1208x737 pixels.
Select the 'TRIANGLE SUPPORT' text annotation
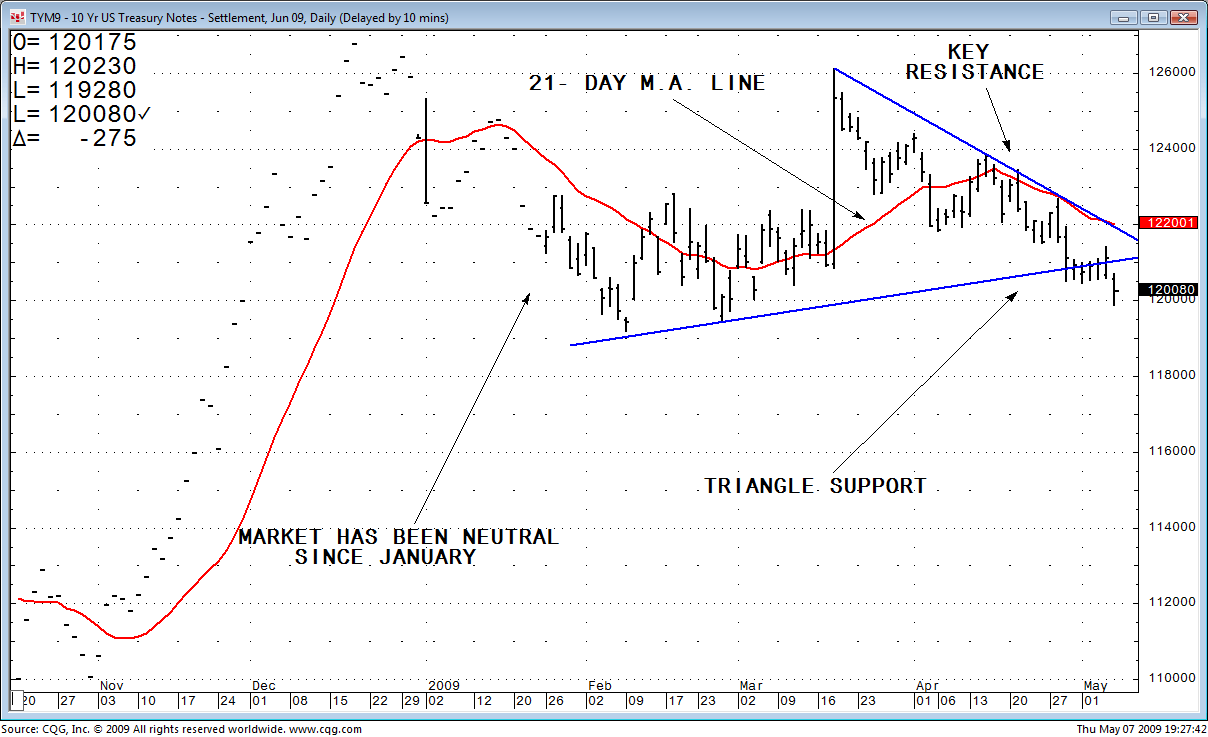[815, 486]
